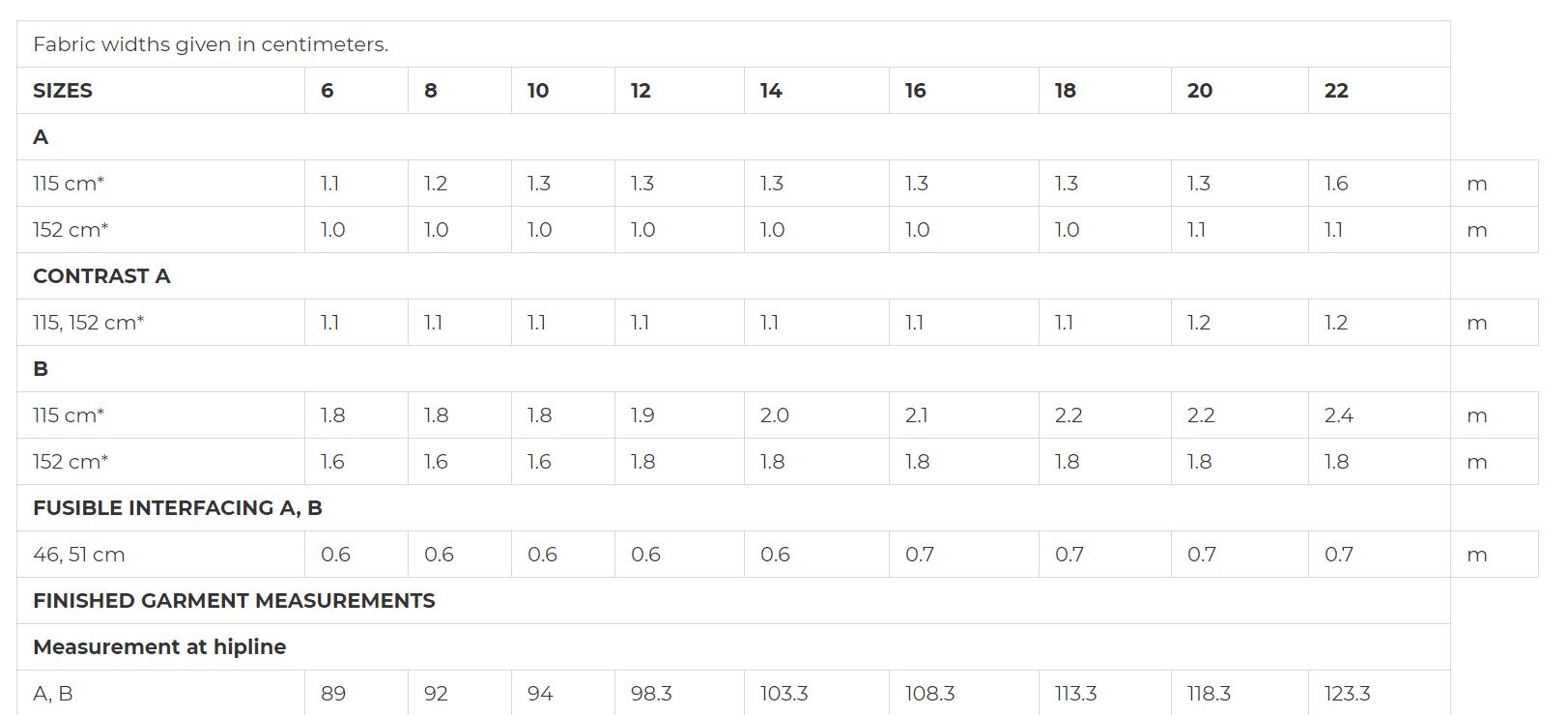Screen dimensions: 1568x715
Task: Click the 46, 51 cm row label
Action: pyautogui.click(x=79, y=555)
